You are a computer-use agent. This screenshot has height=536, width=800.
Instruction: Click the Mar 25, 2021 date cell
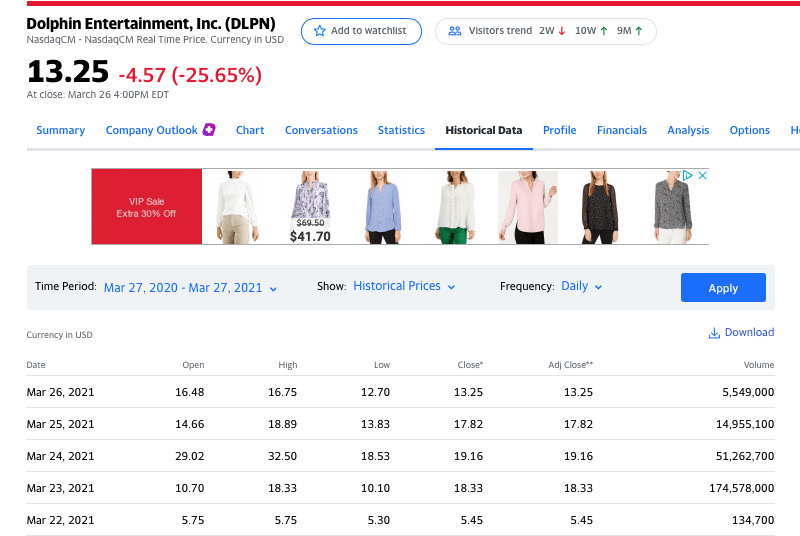(60, 424)
